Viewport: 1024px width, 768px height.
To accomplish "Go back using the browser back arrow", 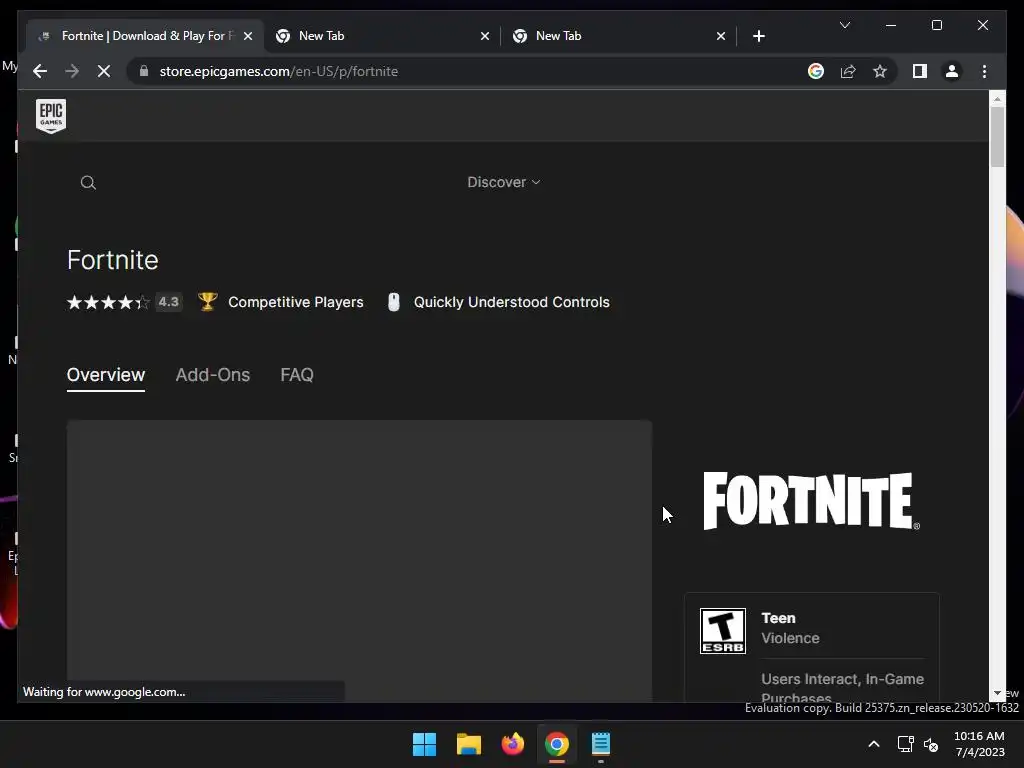I will coord(40,71).
